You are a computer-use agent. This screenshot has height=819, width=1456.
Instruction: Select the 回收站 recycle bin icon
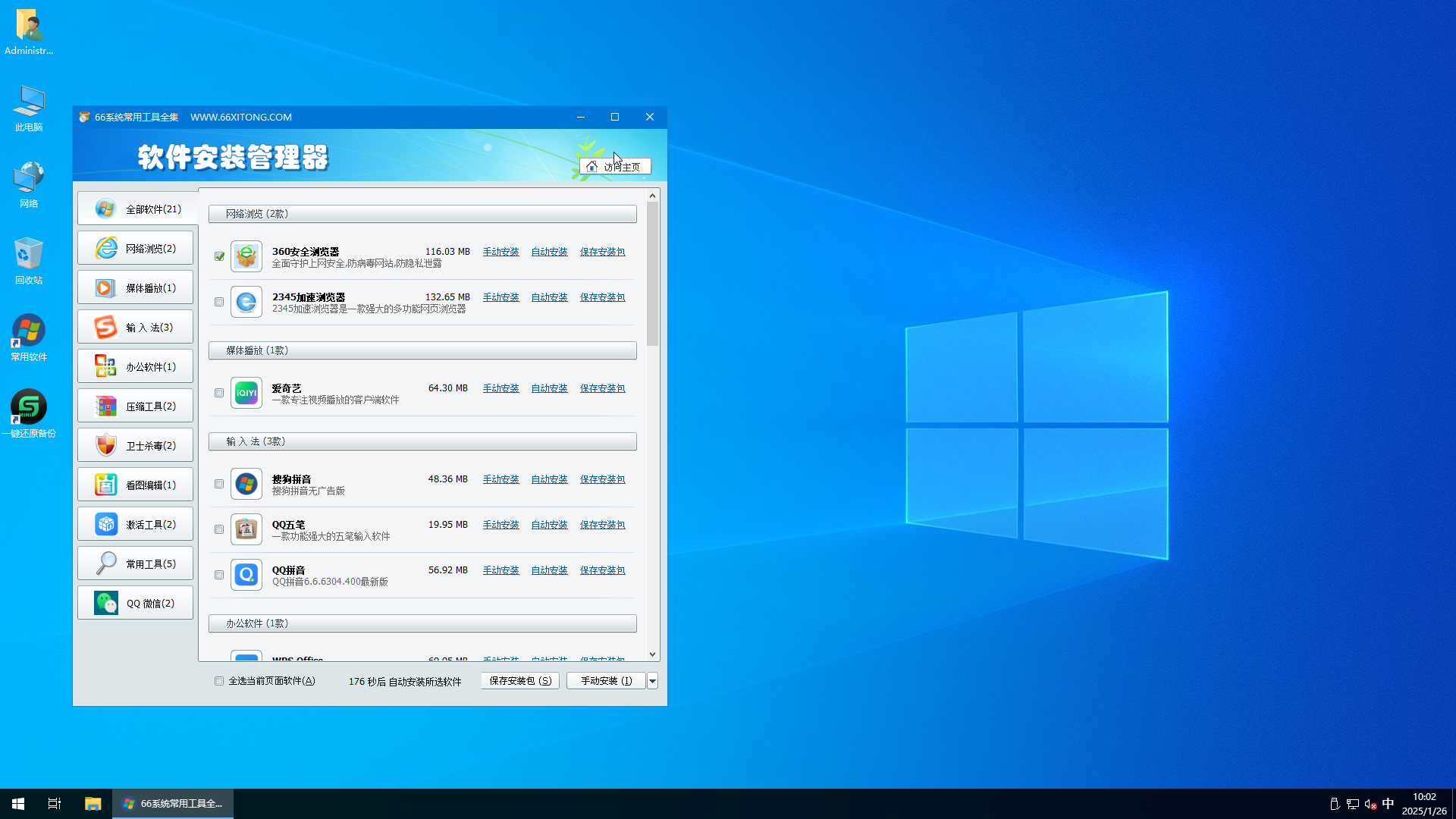tap(29, 261)
